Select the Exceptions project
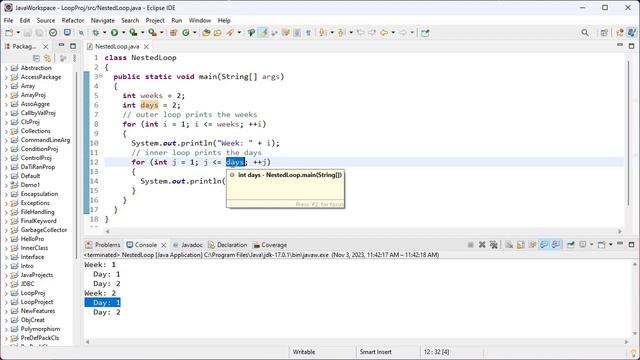 35,203
